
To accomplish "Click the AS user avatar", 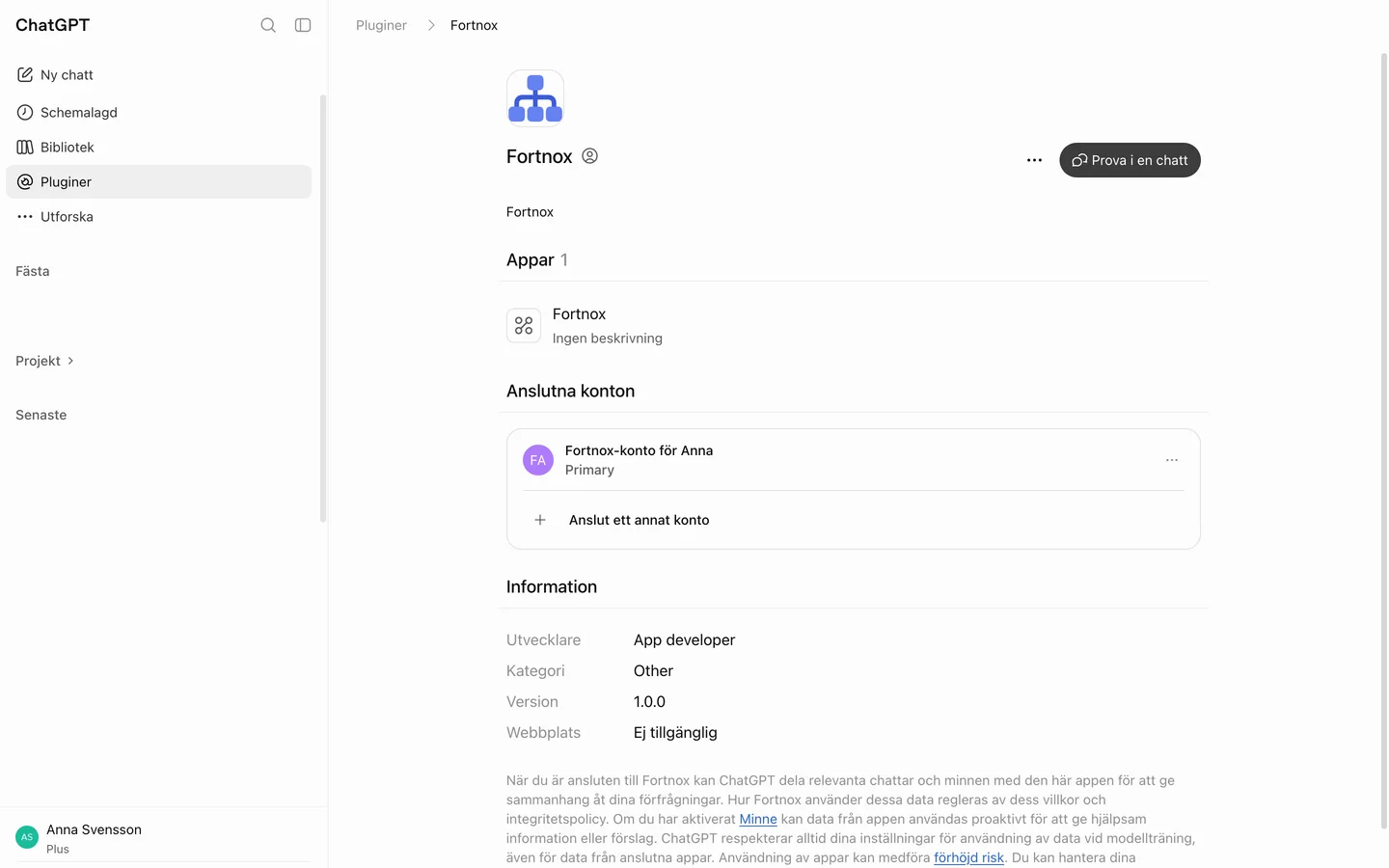I will coord(27,837).
